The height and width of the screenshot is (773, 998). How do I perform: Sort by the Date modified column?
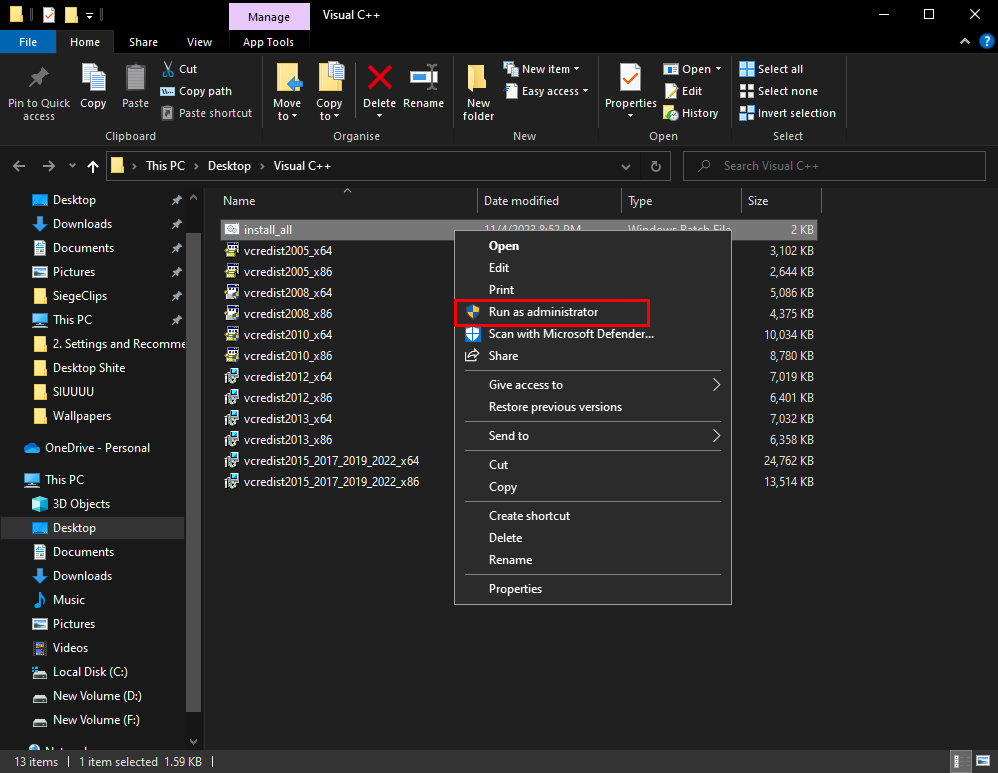pos(549,201)
